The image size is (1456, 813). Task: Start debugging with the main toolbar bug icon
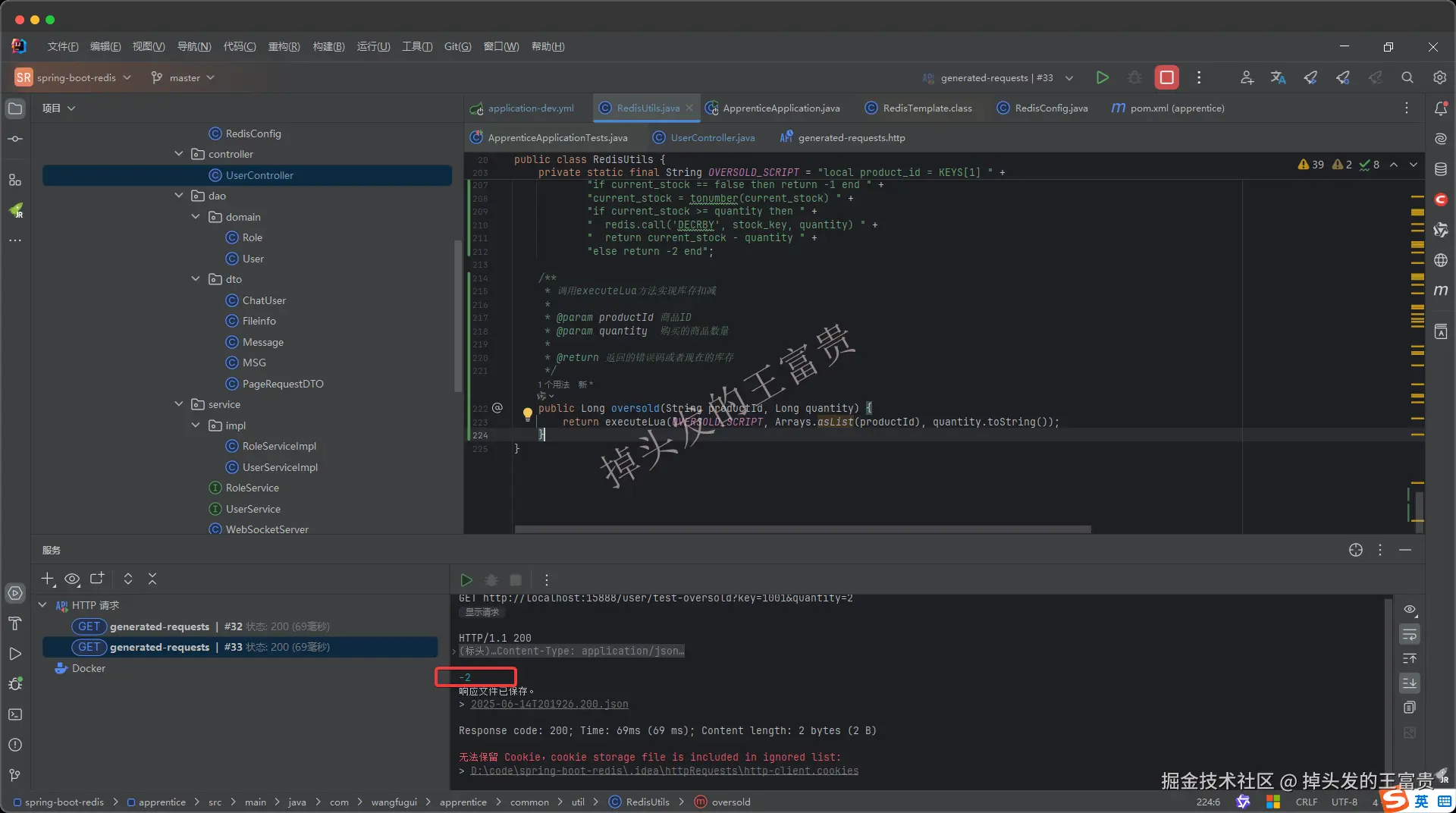click(1134, 77)
